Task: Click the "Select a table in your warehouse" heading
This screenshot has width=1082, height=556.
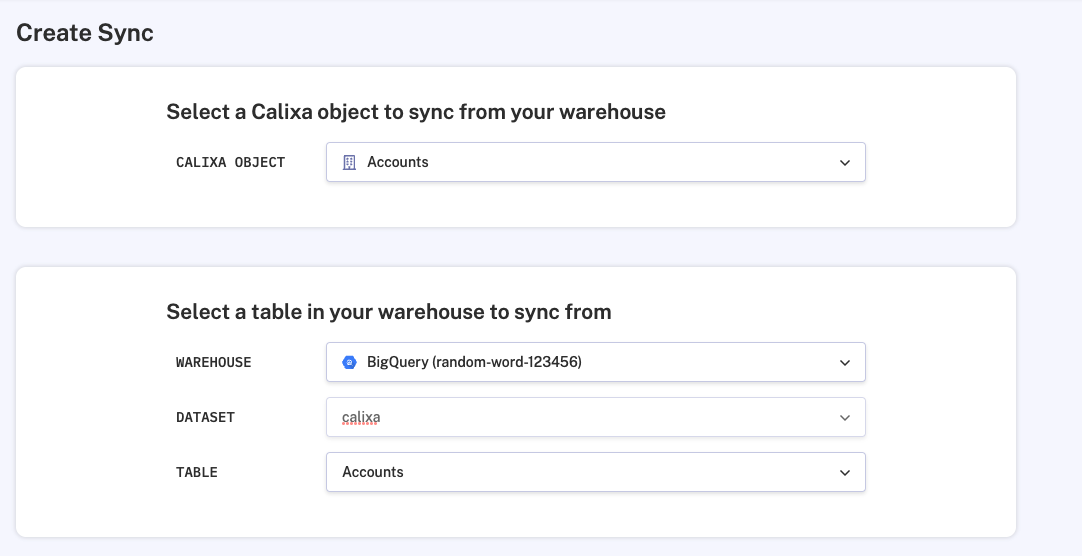Action: (x=388, y=312)
